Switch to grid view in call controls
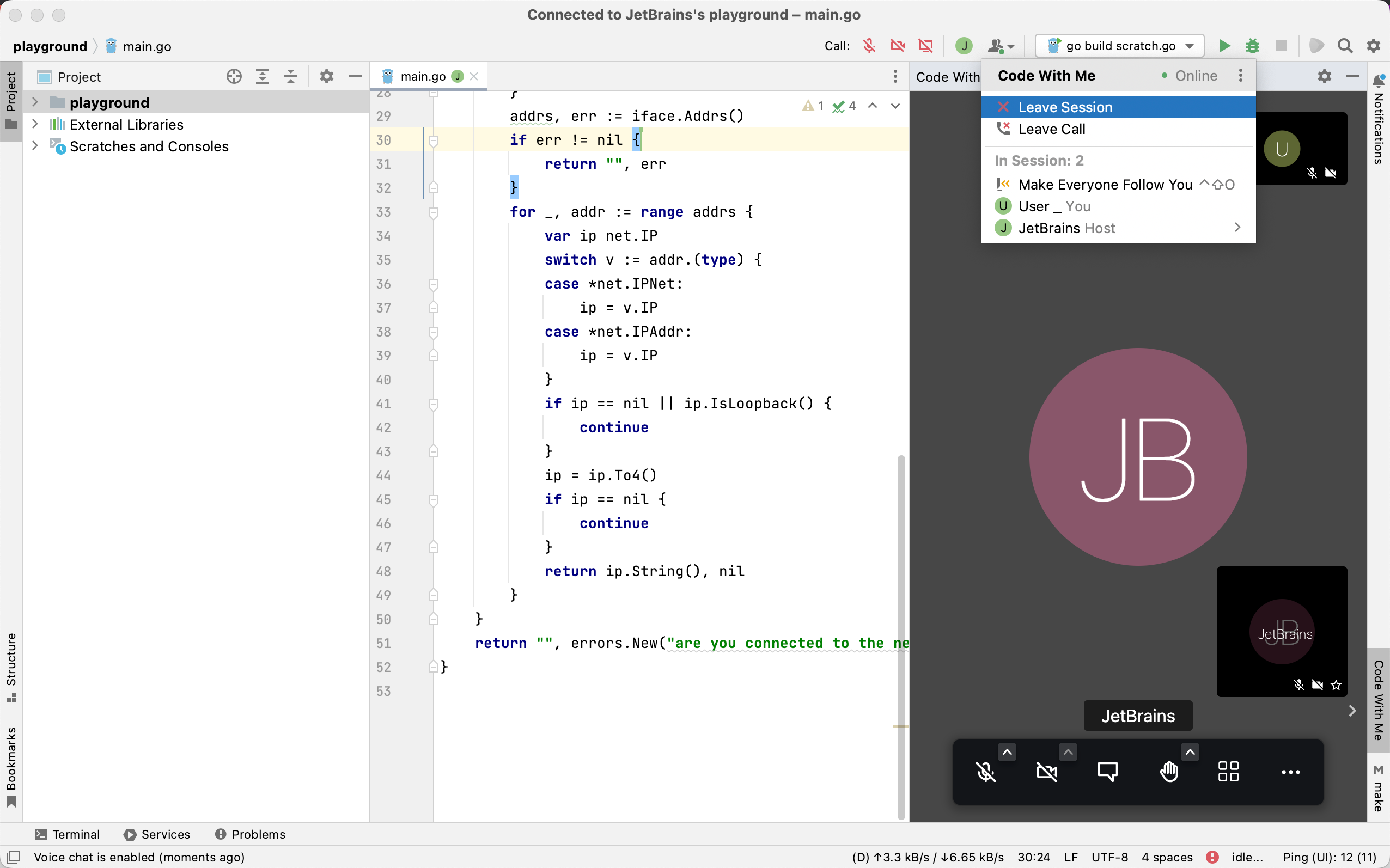The image size is (1390, 868). (x=1228, y=772)
